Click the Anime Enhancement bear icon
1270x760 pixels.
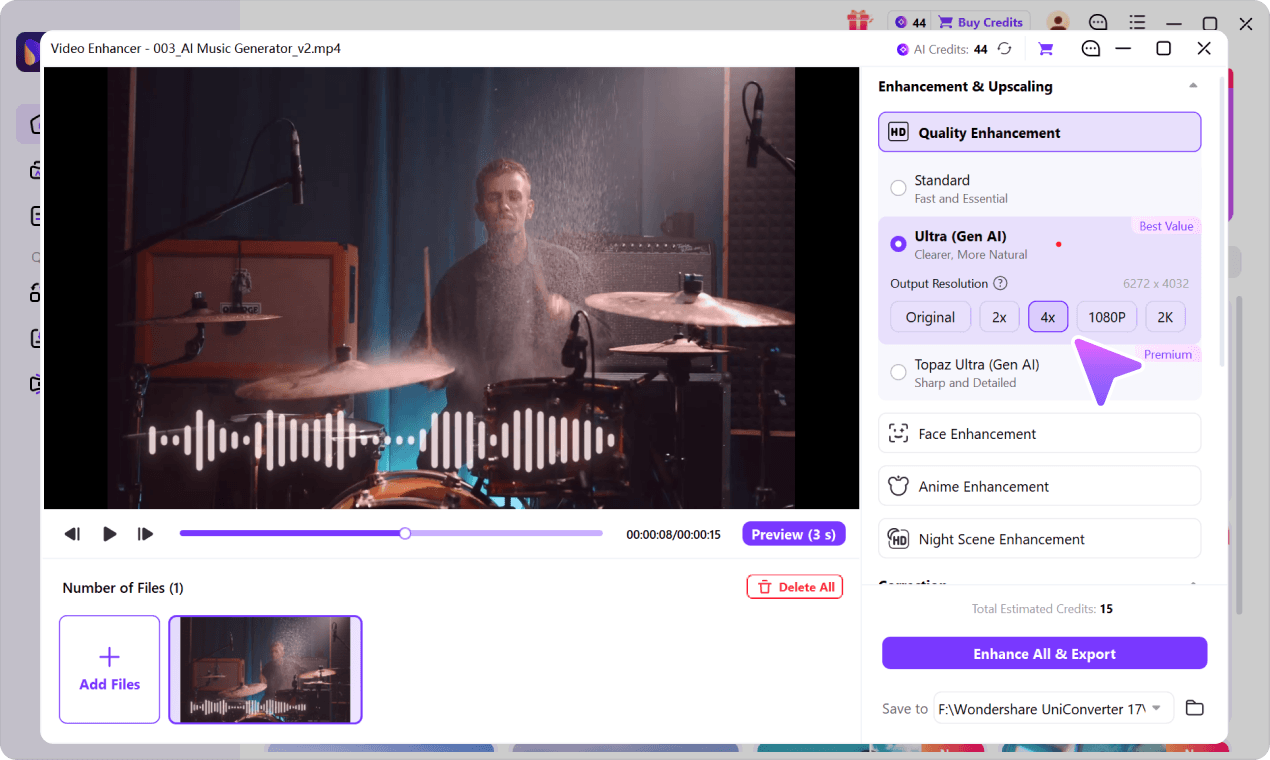click(x=898, y=486)
